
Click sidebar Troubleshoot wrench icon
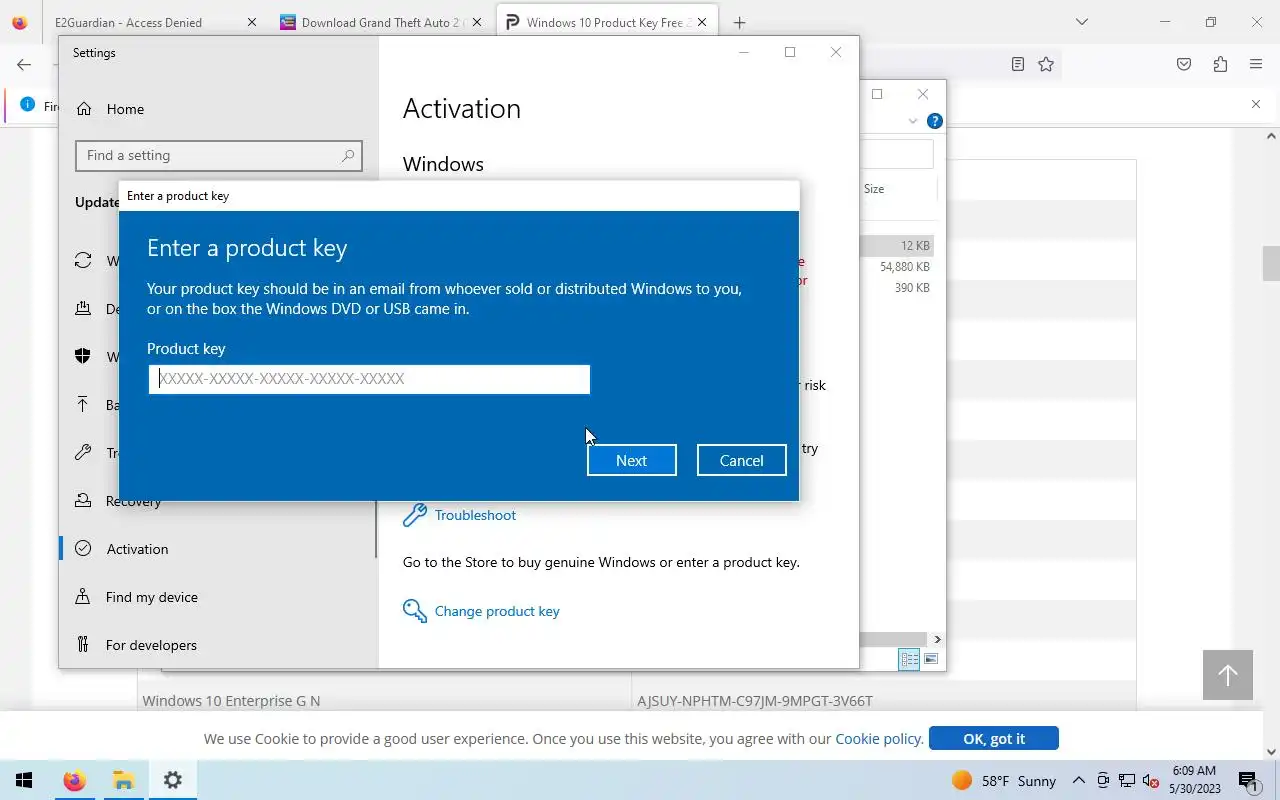pos(84,453)
